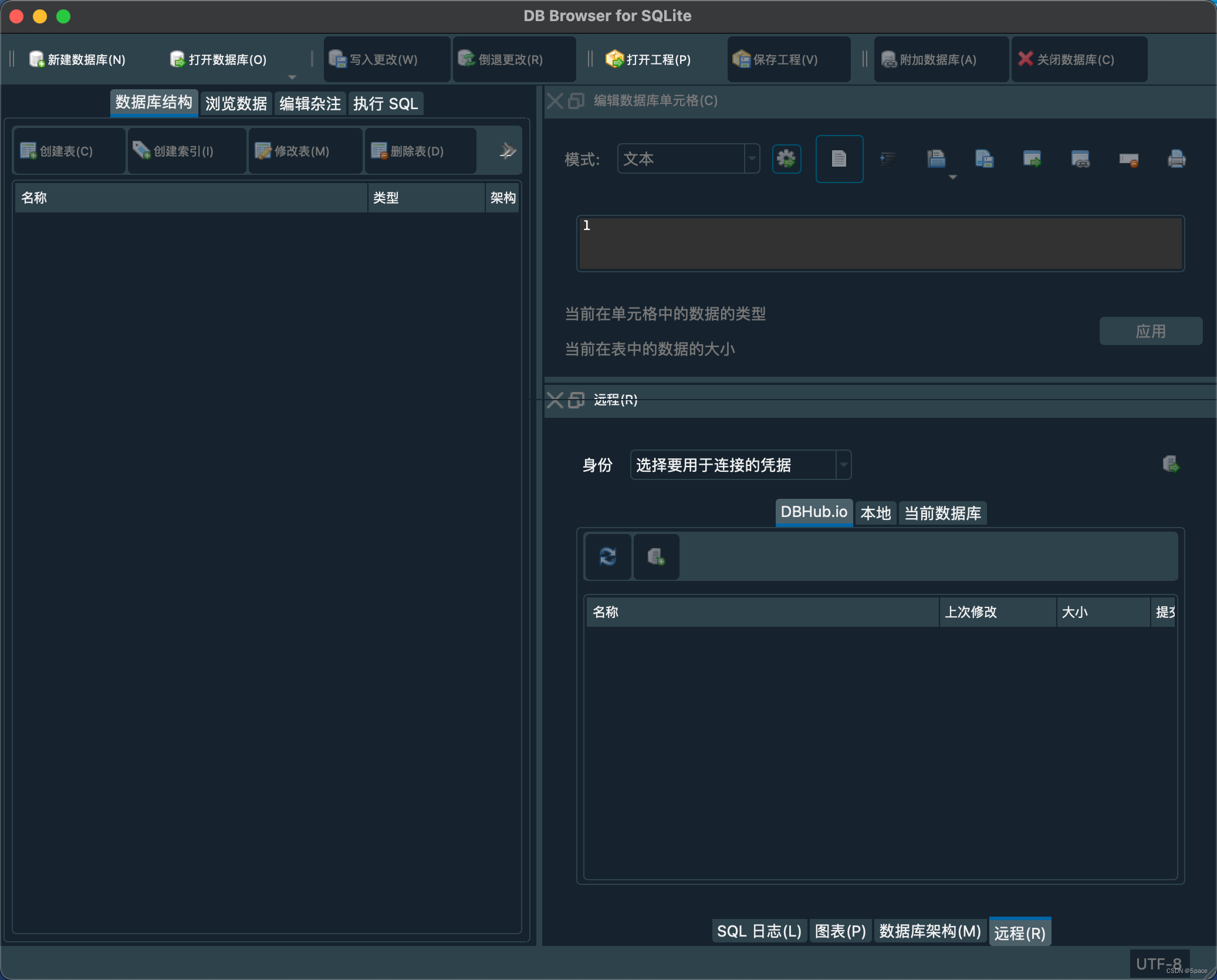Toggle the word wrap document icon
Screen dimensions: 1217x980
pyautogui.click(x=839, y=158)
